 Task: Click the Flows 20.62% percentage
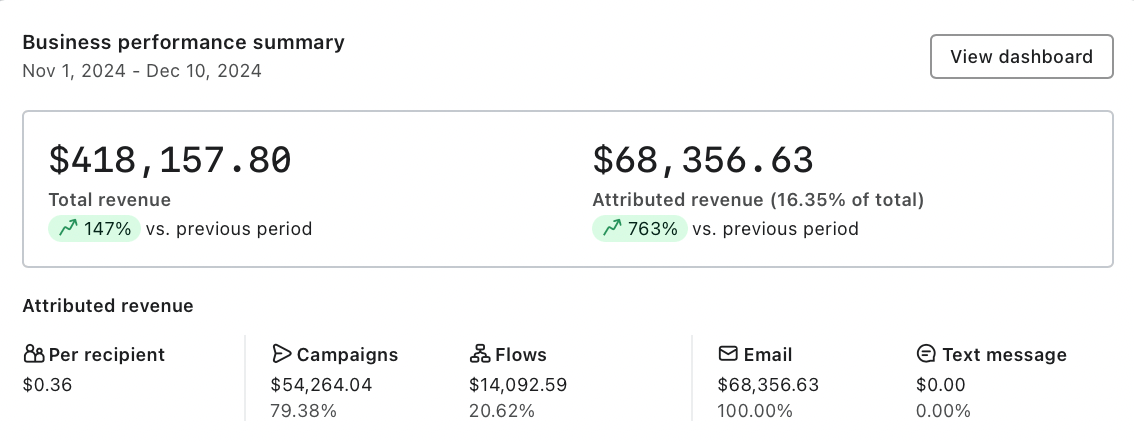point(502,411)
